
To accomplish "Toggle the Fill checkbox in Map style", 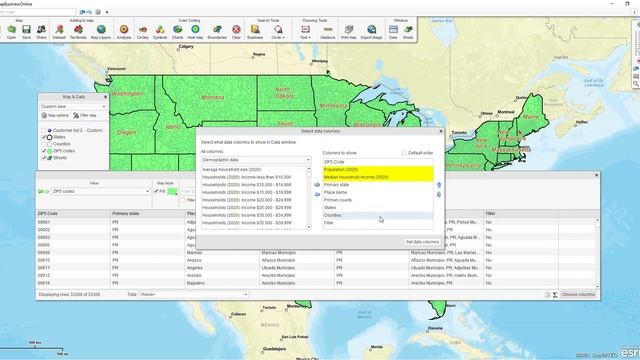I will click(x=156, y=191).
